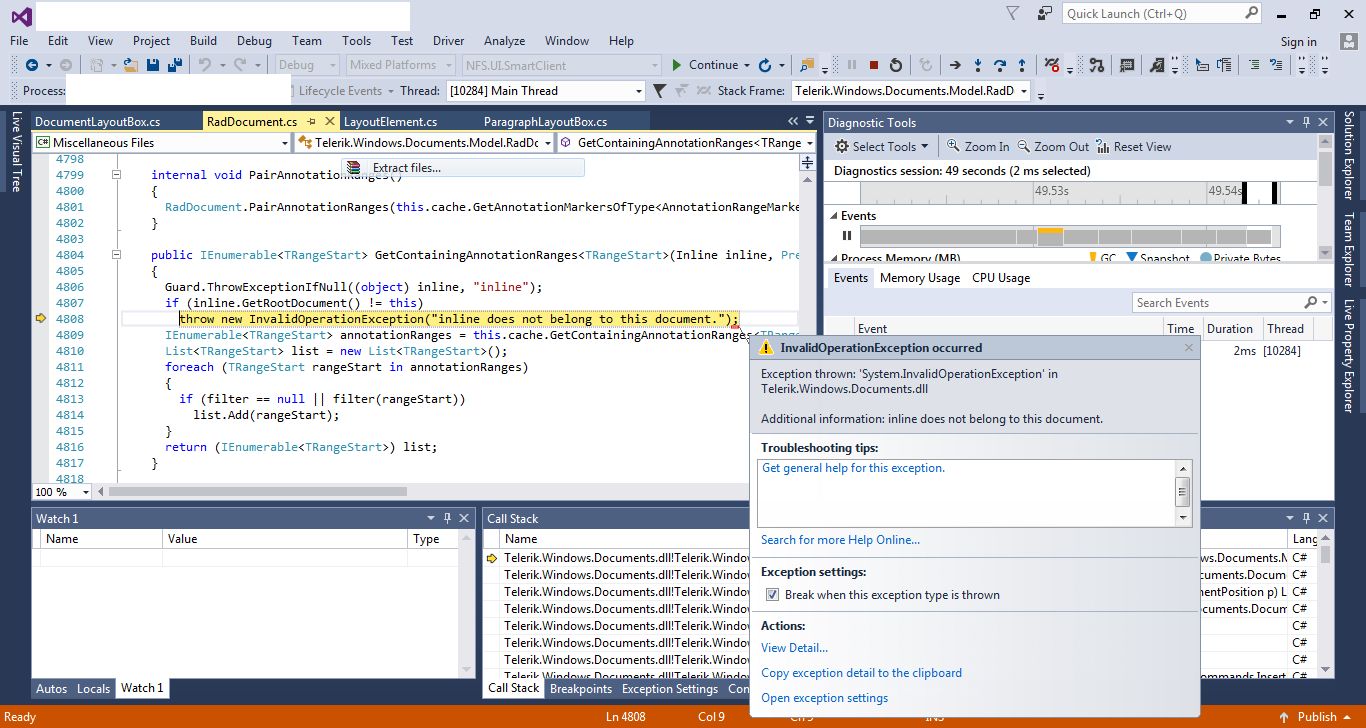The image size is (1366, 728).
Task: Switch to the Memory Usage tab
Action: tap(919, 278)
